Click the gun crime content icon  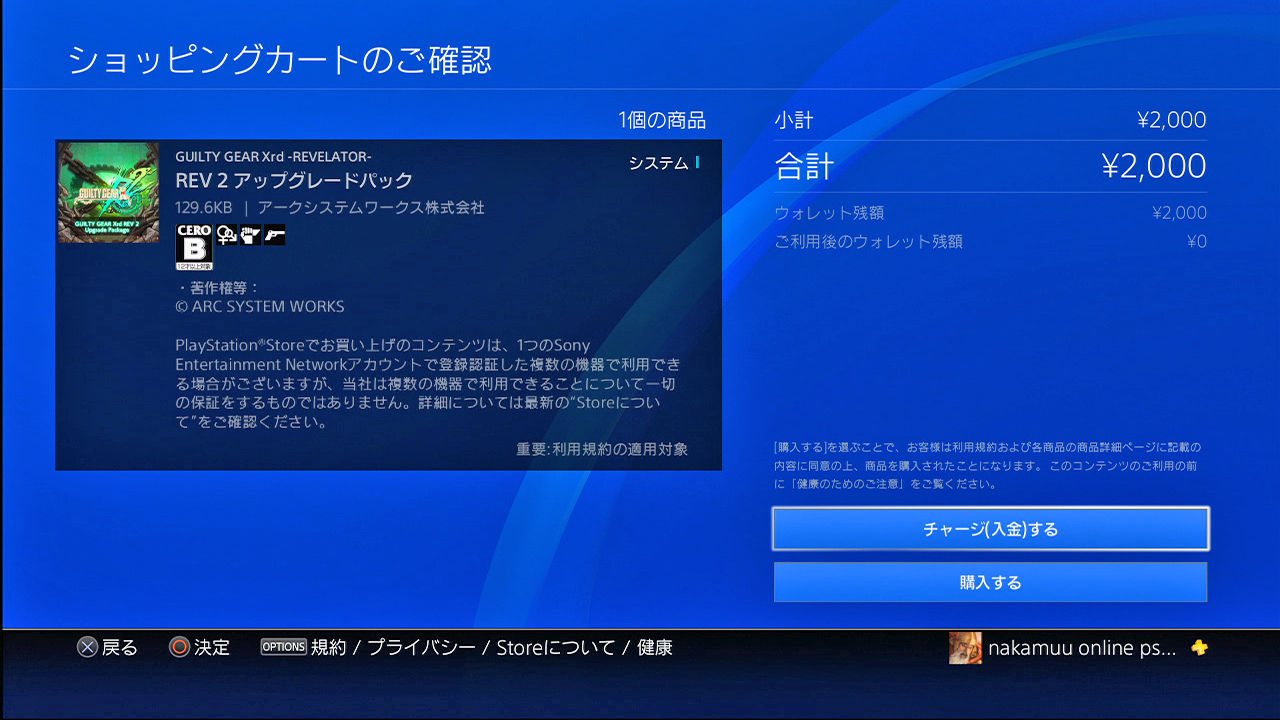pos(274,234)
